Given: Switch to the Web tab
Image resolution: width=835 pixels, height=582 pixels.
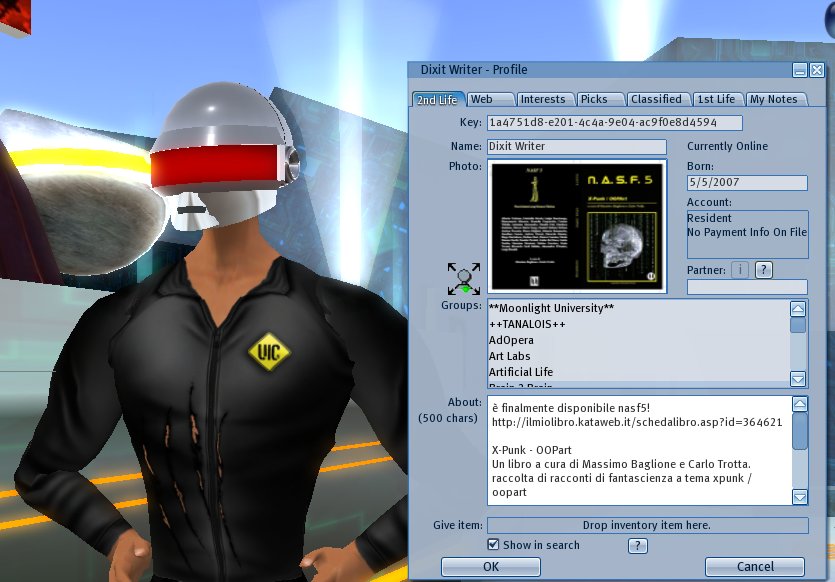Looking at the screenshot, I should pos(490,99).
